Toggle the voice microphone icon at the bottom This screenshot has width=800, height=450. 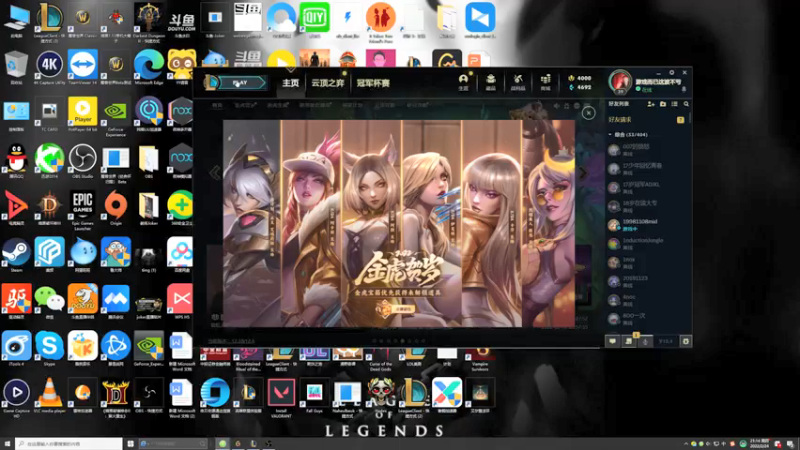[x=645, y=341]
